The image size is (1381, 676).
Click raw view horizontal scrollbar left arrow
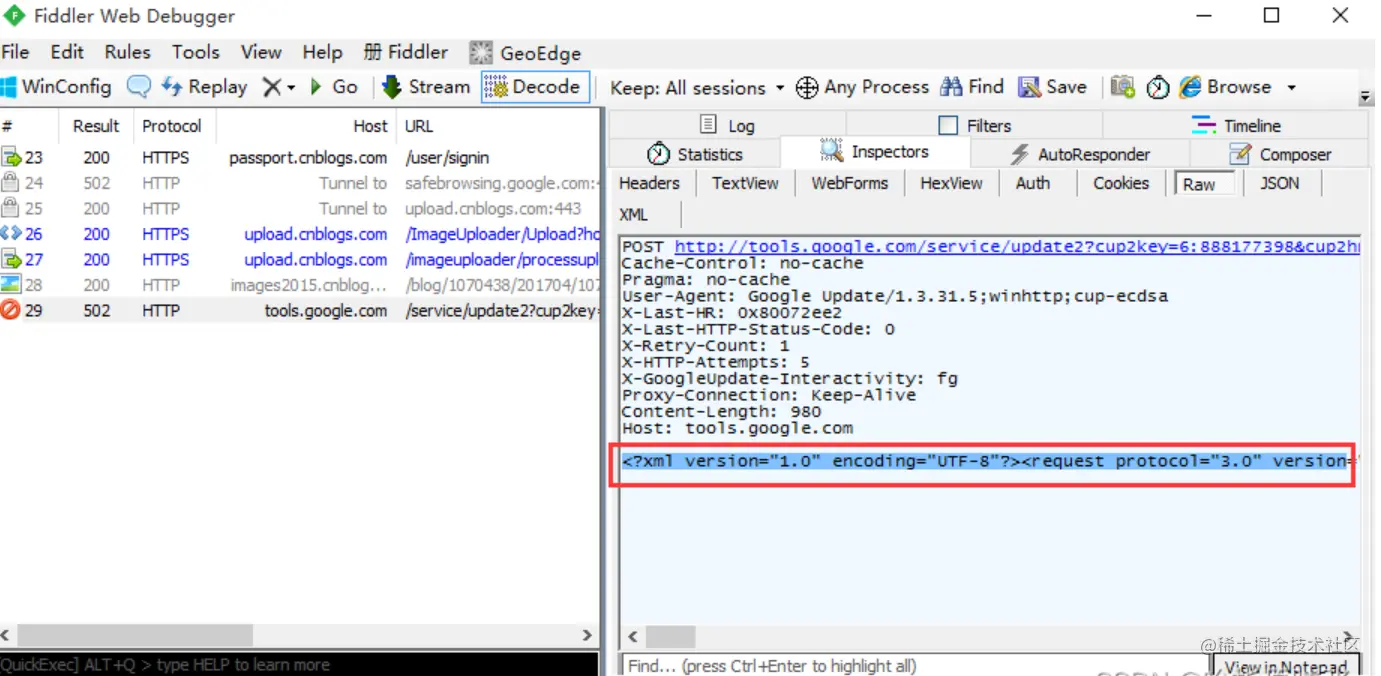pos(632,637)
